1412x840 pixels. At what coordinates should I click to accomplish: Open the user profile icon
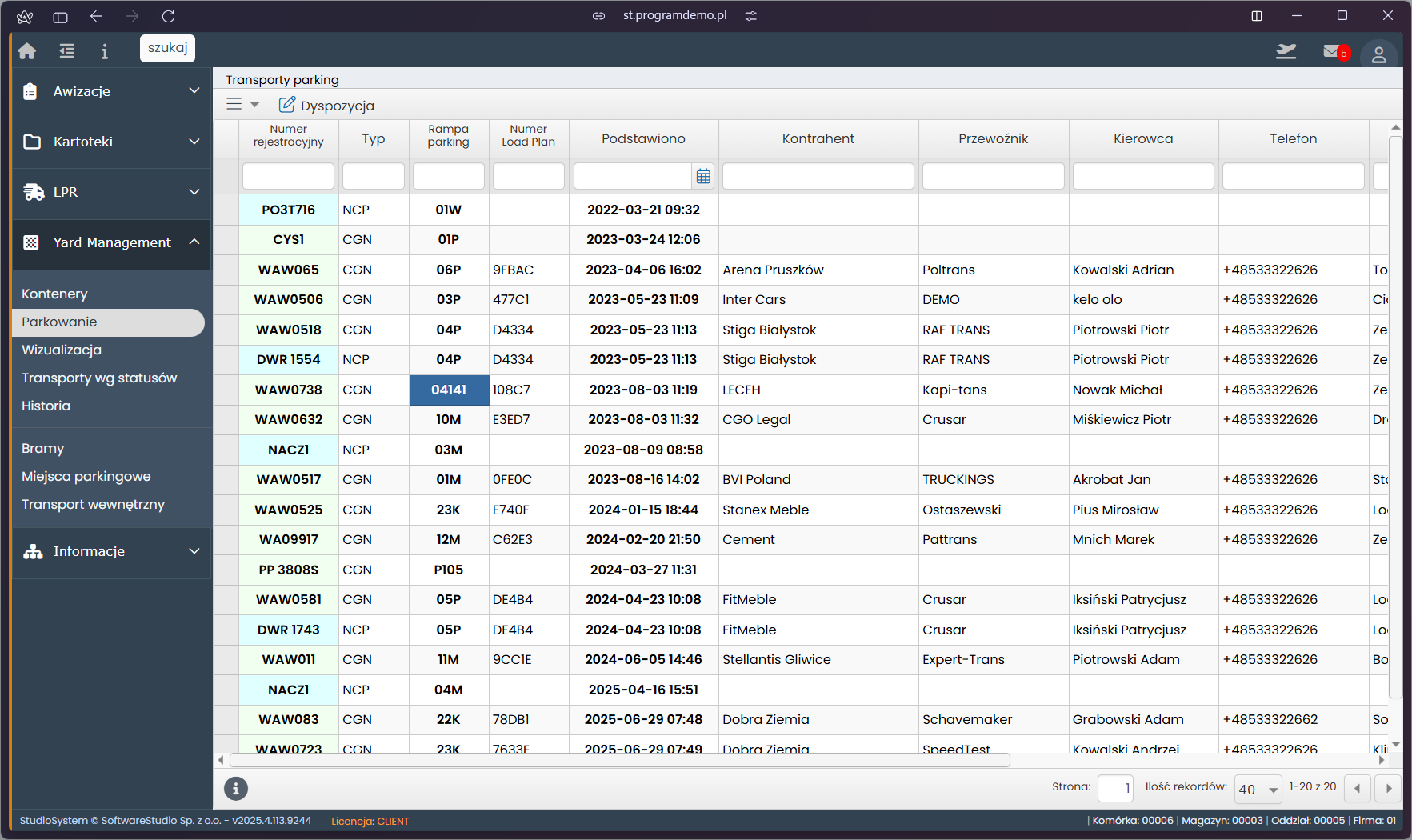[1378, 54]
